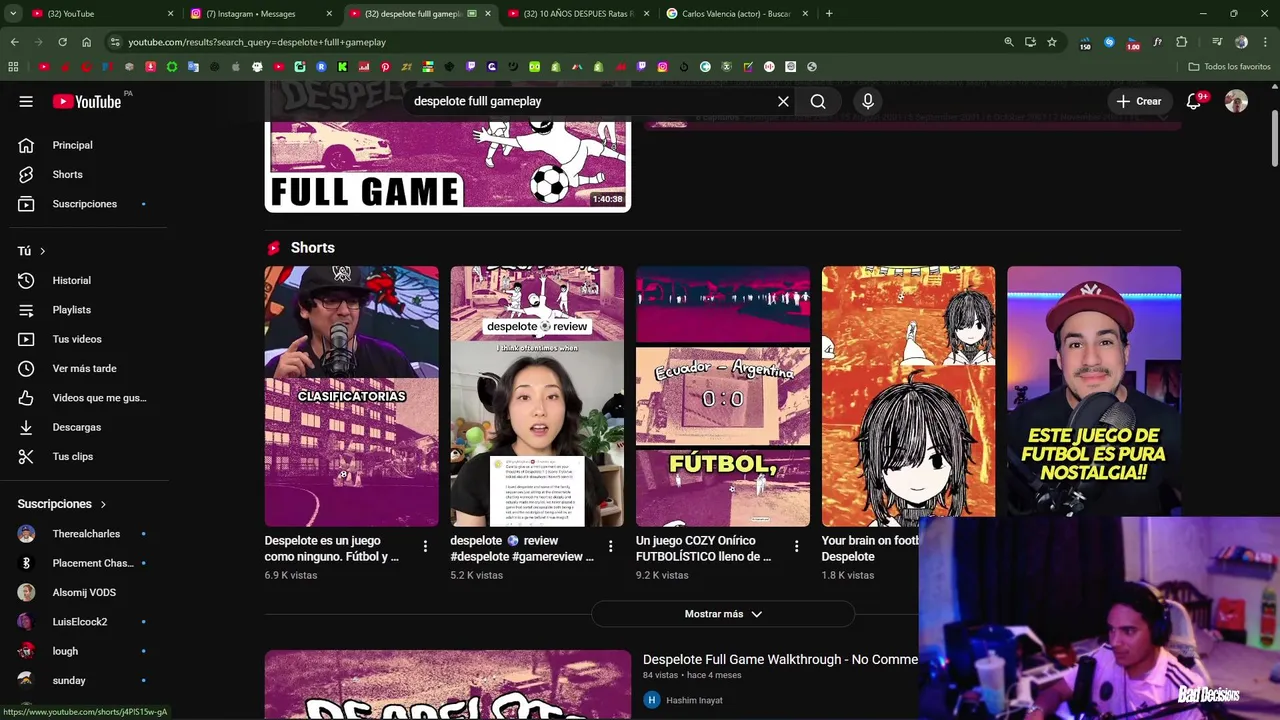Open Alsomiy VODS channel subscription
The height and width of the screenshot is (720, 1280).
(x=85, y=593)
